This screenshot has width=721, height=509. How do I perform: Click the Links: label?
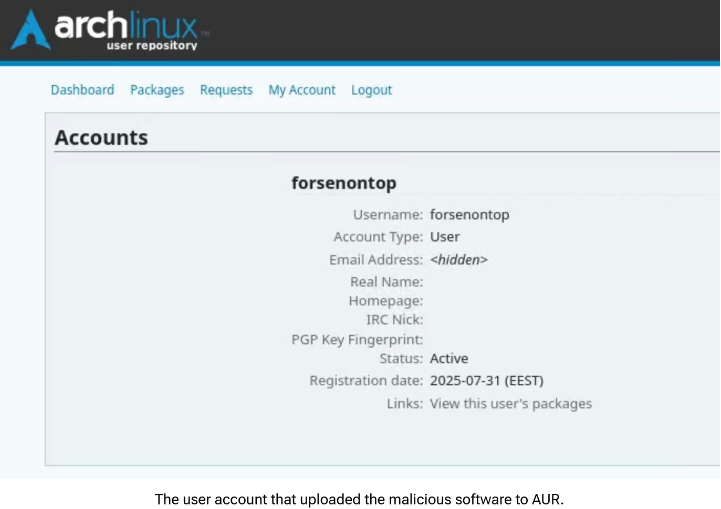point(405,404)
